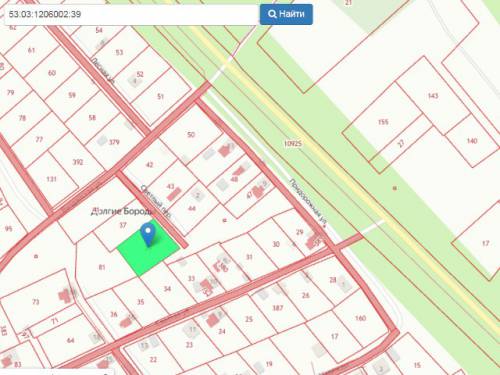Select parcel 155 on the right side

[383, 122]
